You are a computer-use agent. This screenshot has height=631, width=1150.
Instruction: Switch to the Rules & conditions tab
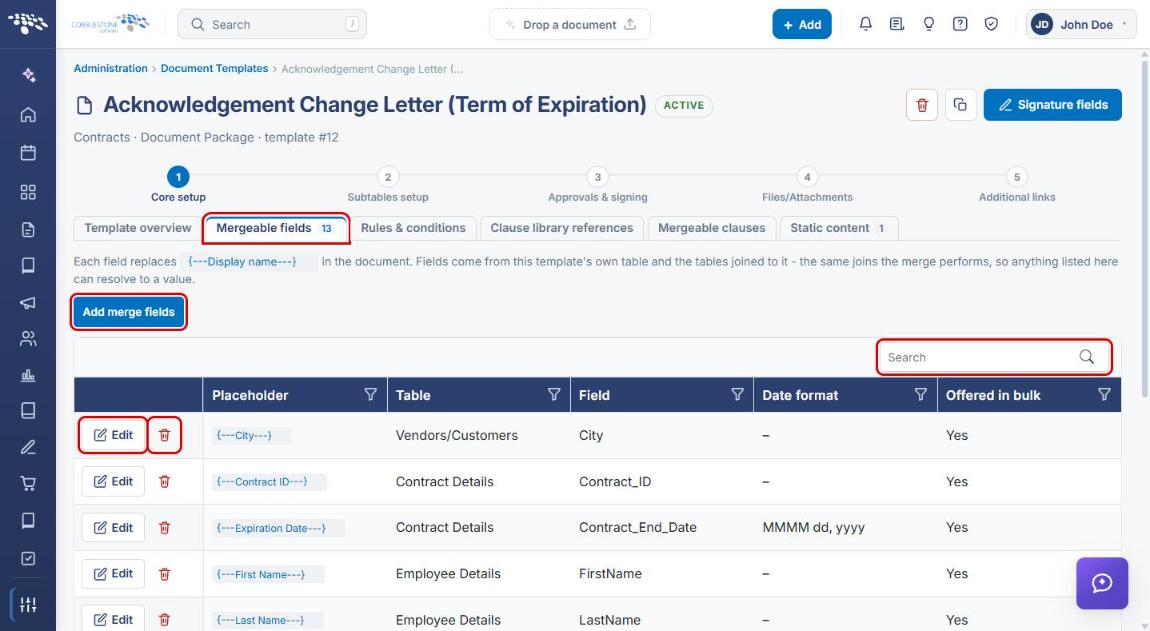pos(413,228)
